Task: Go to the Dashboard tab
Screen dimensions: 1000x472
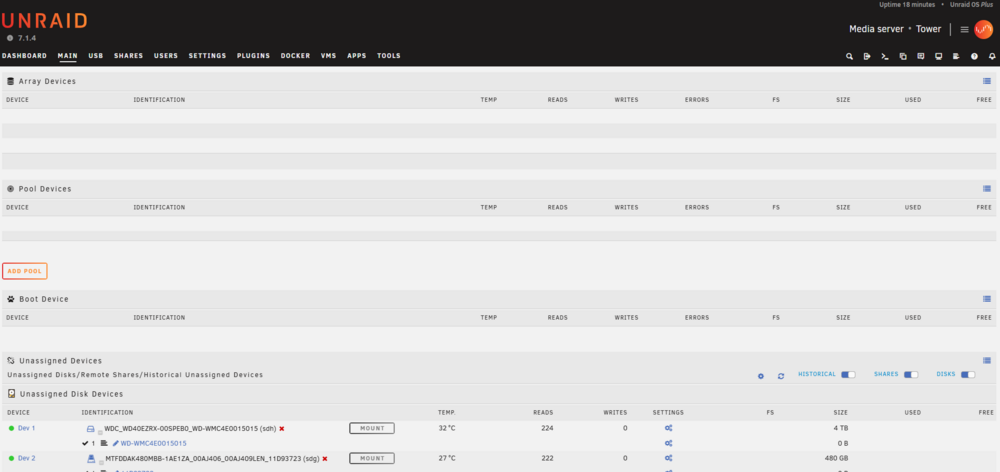Action: [x=24, y=56]
